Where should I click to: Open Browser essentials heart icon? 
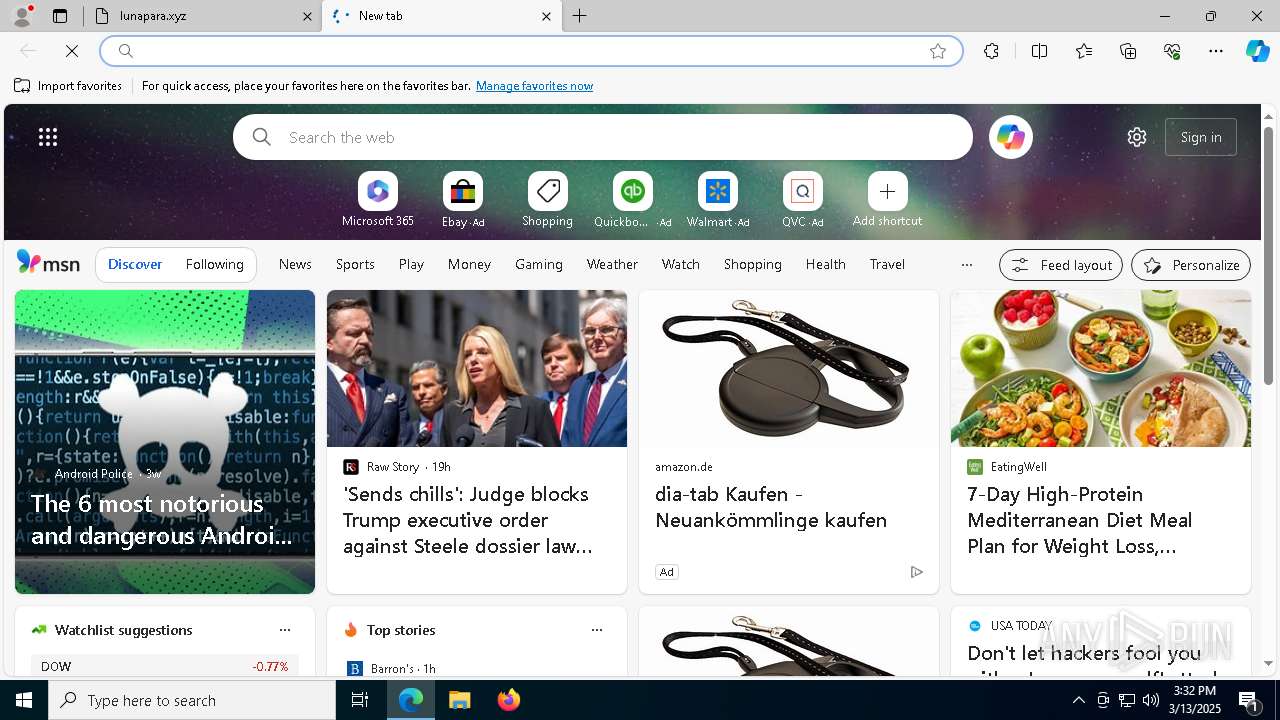coord(1172,51)
